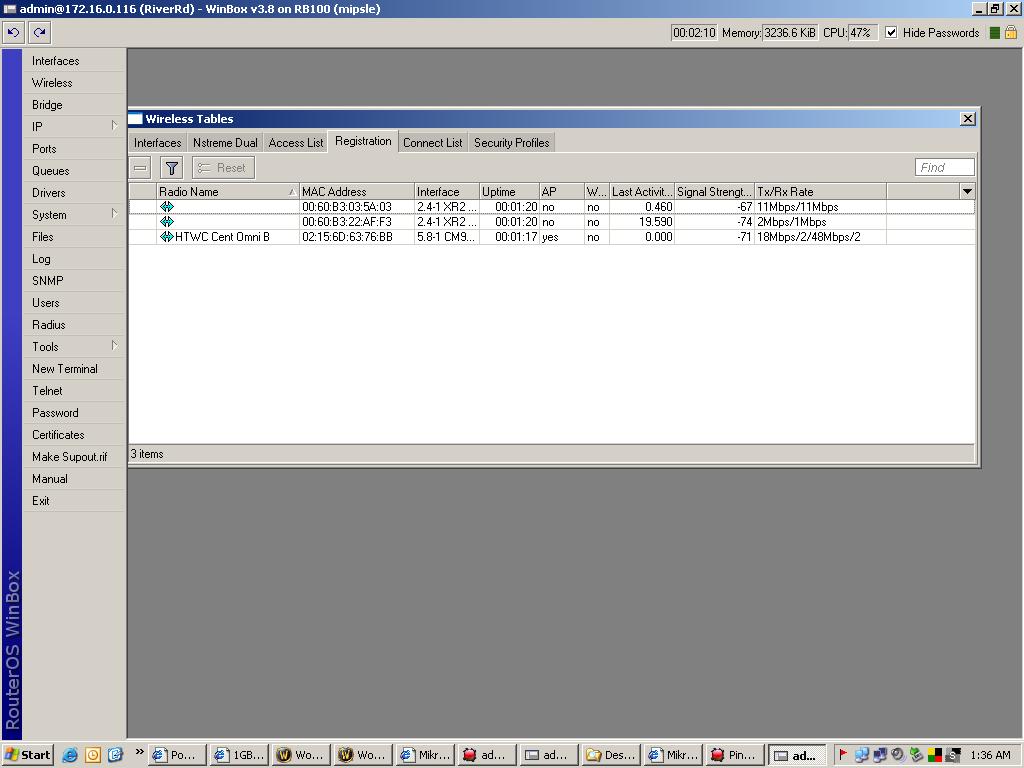Image resolution: width=1024 pixels, height=768 pixels.
Task: Expand the System submenu
Action: 114,214
